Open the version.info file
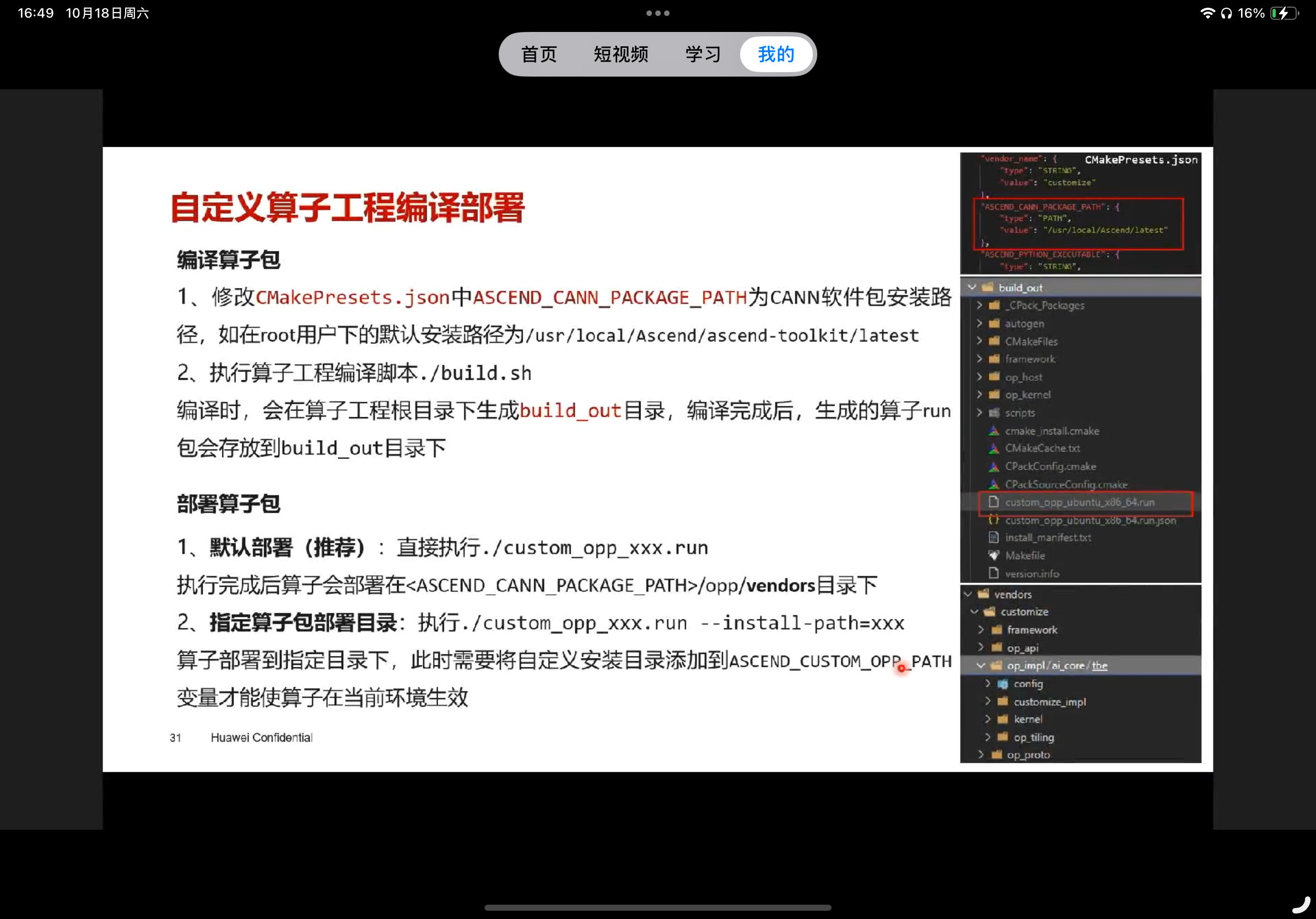This screenshot has width=1316, height=919. point(1031,573)
